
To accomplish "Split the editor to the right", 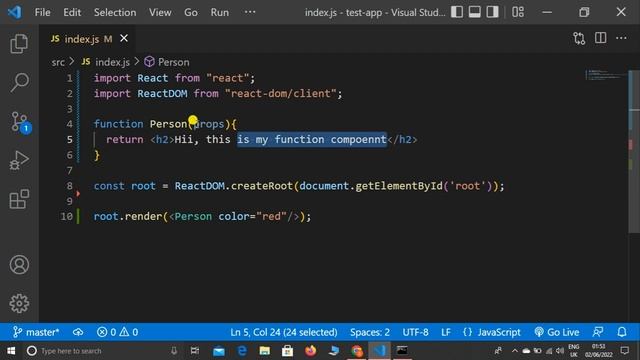I will coord(600,38).
